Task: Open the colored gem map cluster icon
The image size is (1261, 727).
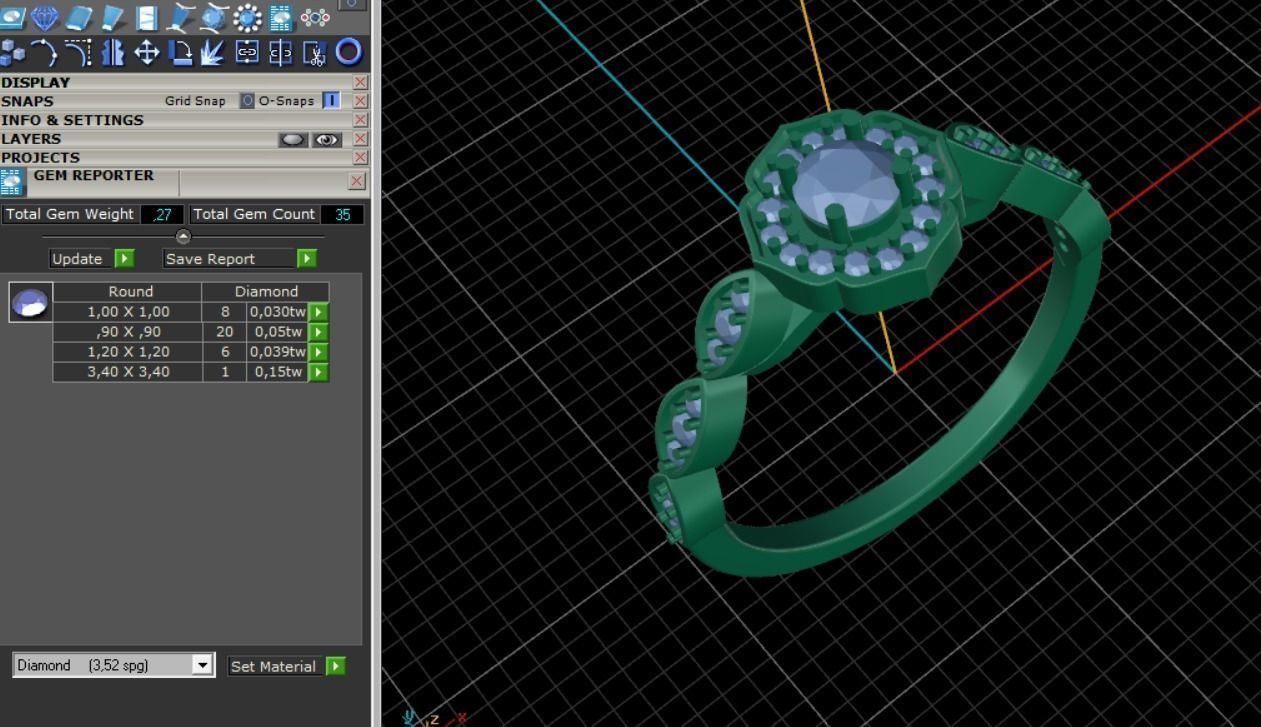Action: pyautogui.click(x=315, y=17)
